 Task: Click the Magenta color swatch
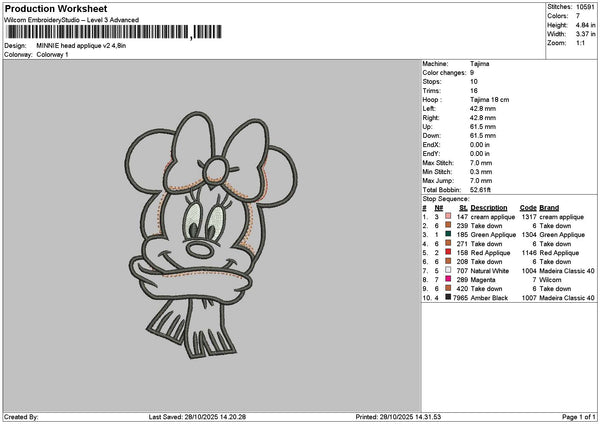(448, 279)
